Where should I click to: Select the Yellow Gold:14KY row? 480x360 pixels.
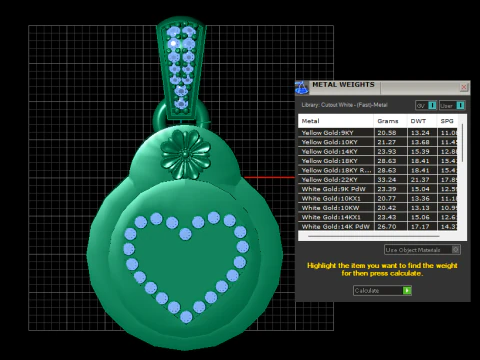tap(378, 151)
